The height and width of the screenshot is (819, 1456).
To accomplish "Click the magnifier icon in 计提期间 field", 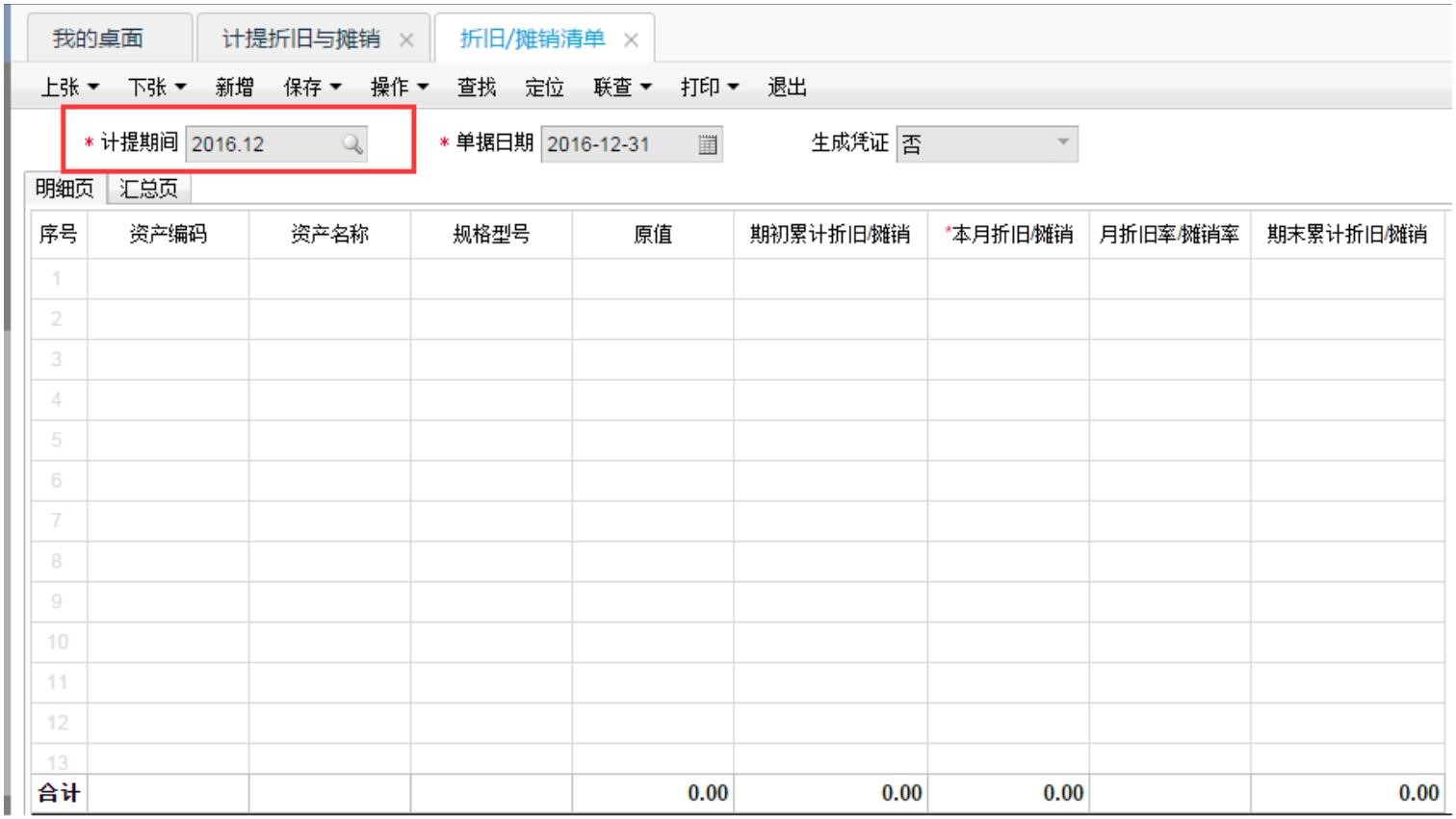I will click(352, 144).
